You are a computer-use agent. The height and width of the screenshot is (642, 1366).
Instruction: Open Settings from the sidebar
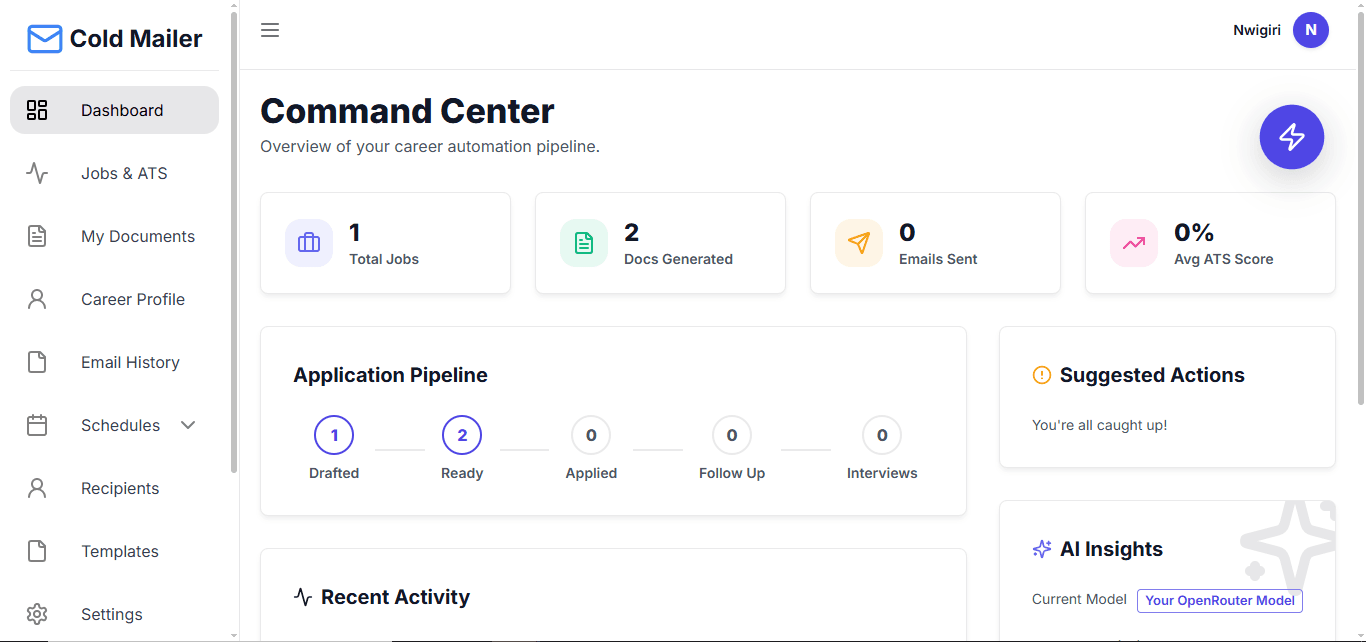pos(114,614)
